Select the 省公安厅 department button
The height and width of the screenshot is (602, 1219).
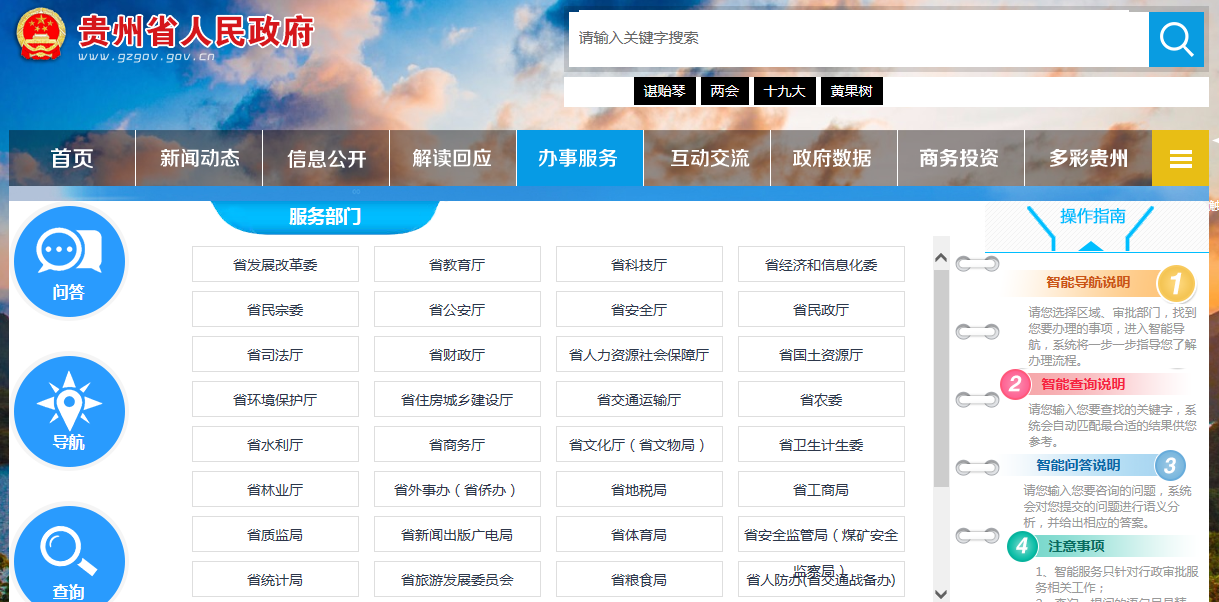coord(457,310)
